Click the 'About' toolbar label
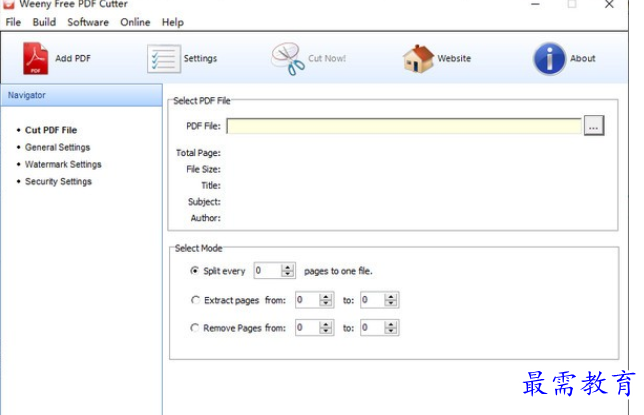Image resolution: width=644 pixels, height=415 pixels. pos(582,58)
